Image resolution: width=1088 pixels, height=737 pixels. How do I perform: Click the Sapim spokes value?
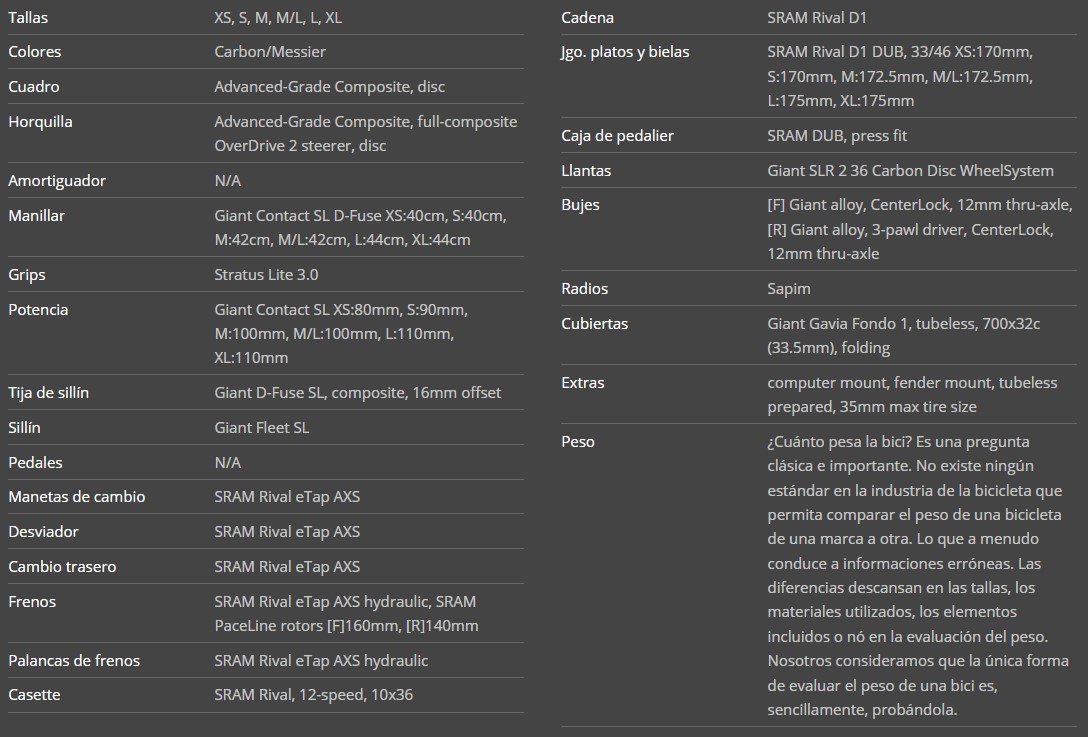coord(789,289)
